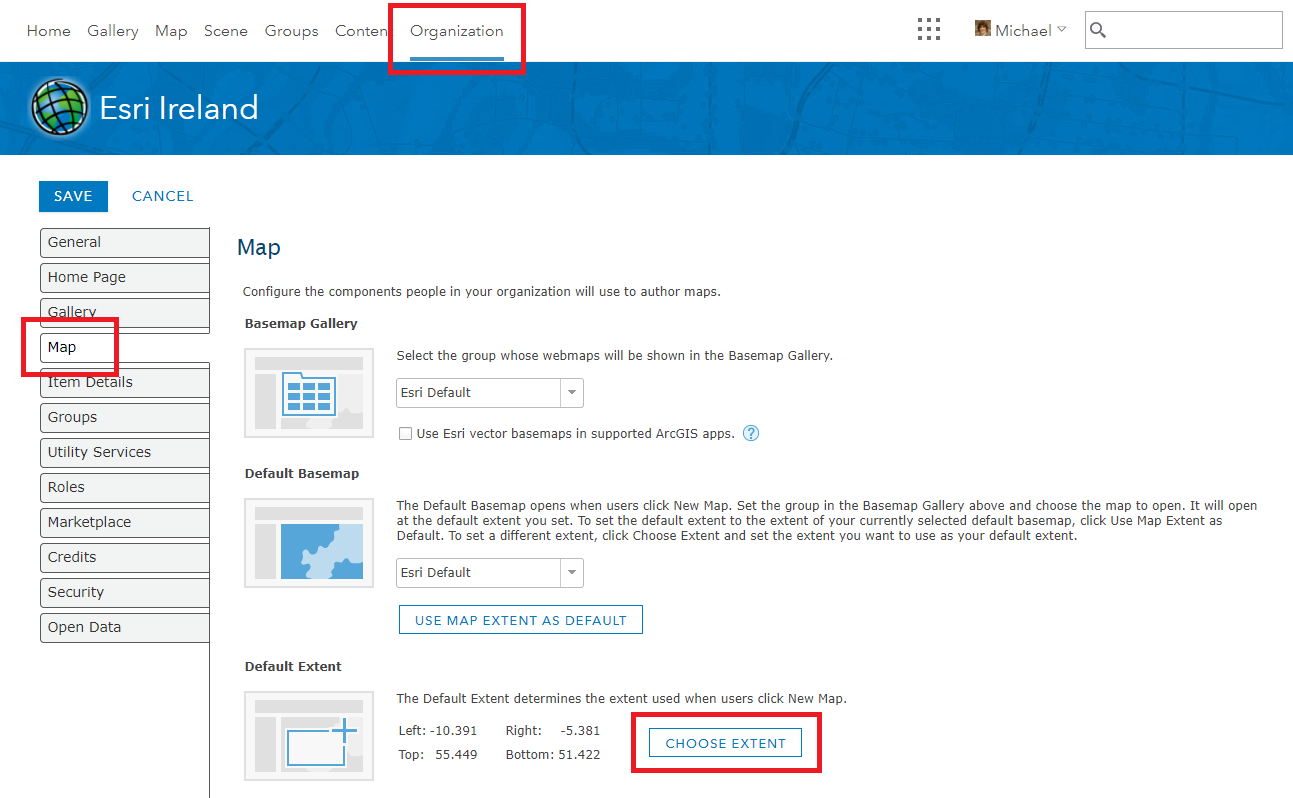Select the Map settings tab

point(125,348)
